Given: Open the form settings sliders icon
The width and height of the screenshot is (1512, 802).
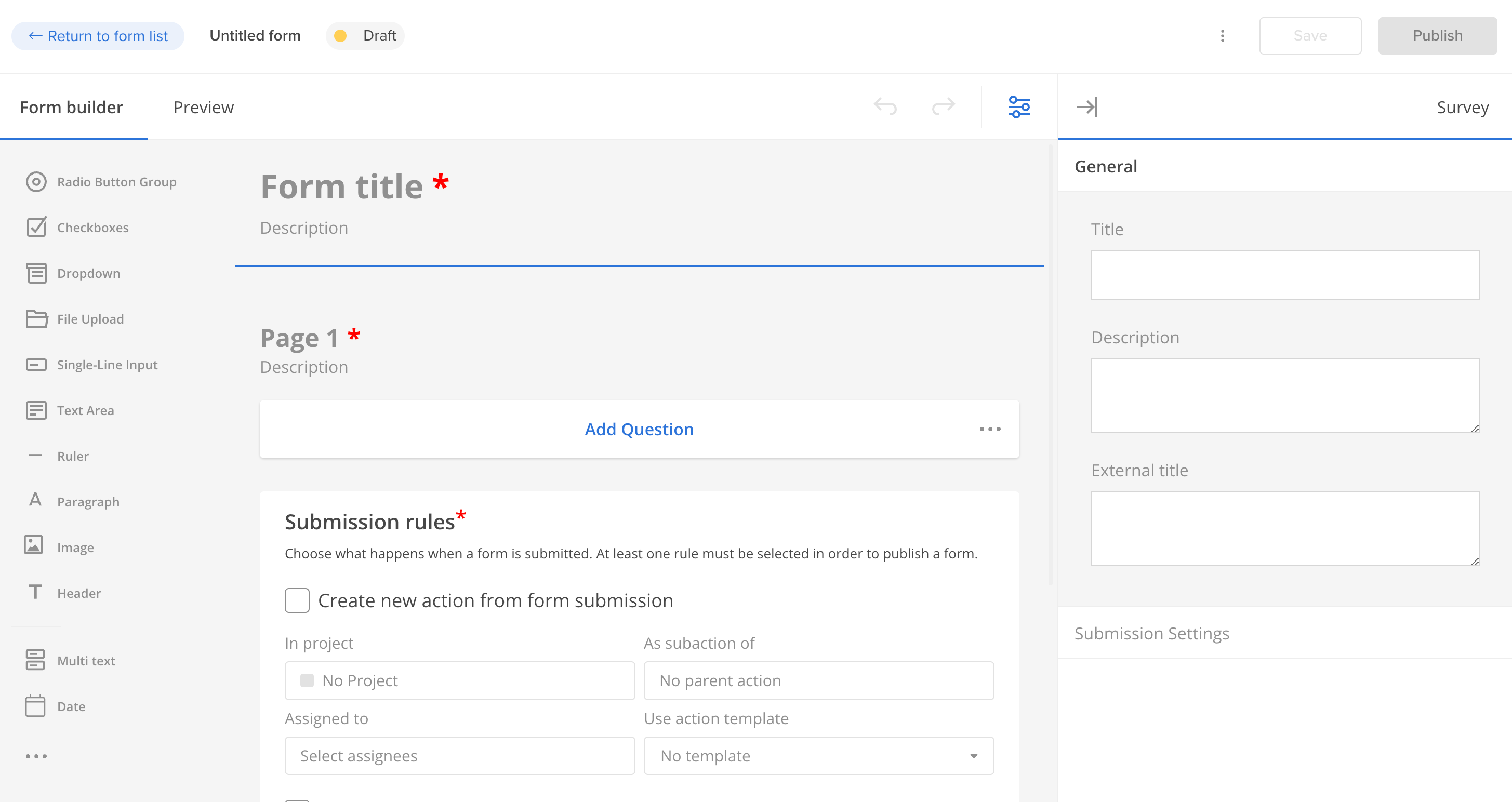Looking at the screenshot, I should point(1018,107).
